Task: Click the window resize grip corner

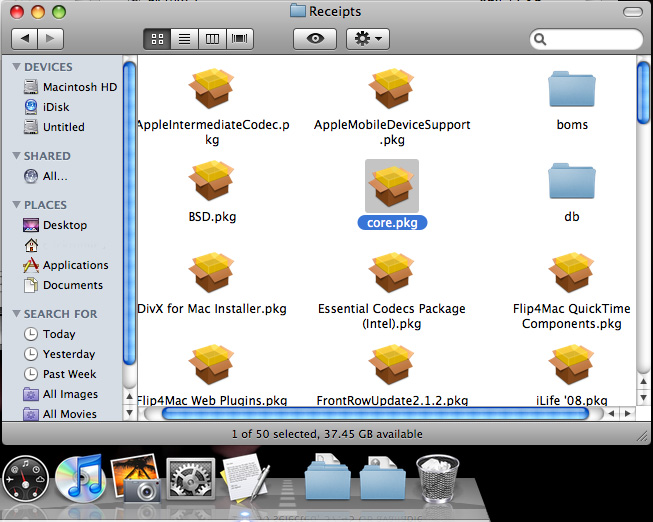Action: click(642, 436)
